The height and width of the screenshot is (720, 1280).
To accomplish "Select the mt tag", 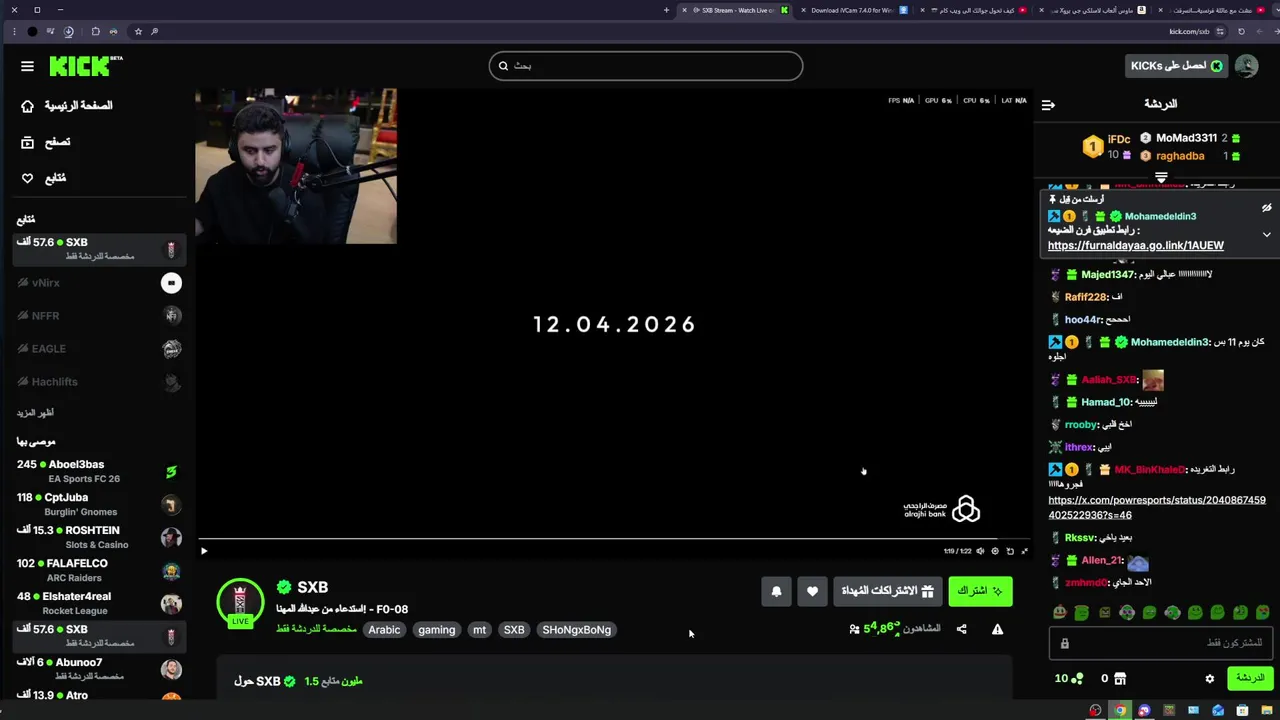I will [479, 630].
